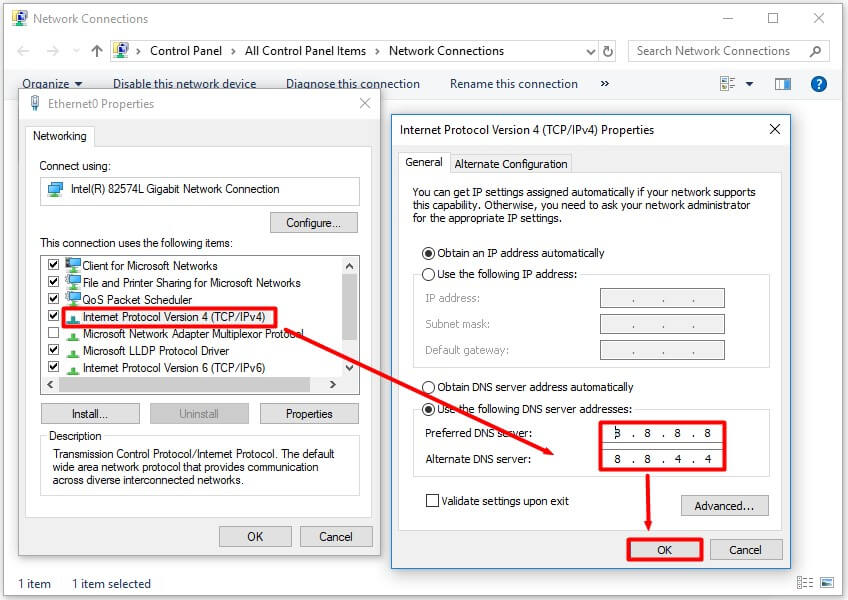Click the Microsoft LLDP Protocol Driver icon

[72, 352]
